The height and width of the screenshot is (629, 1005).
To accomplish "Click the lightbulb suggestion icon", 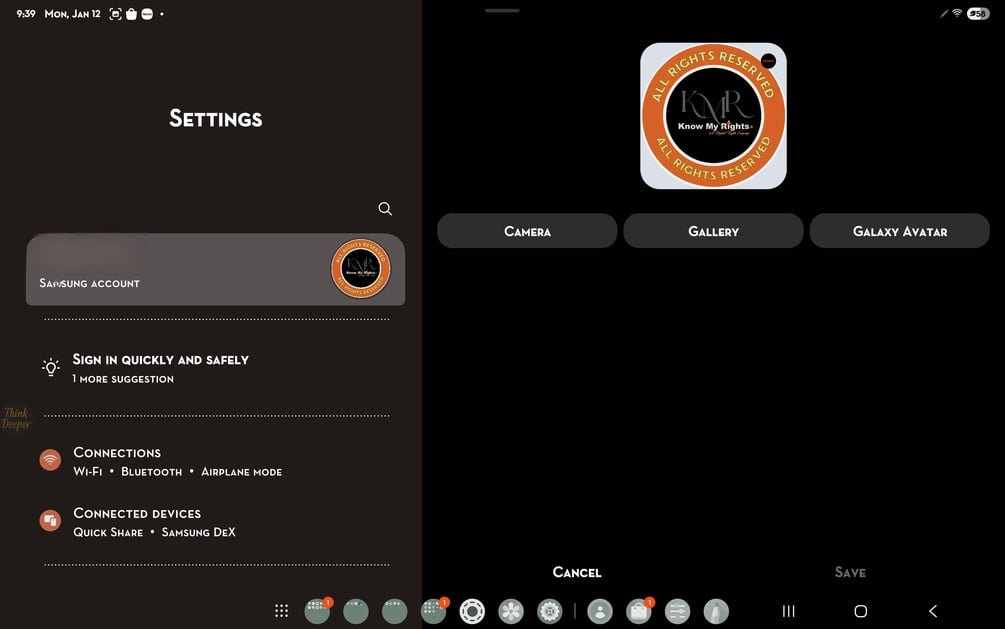I will (x=51, y=367).
